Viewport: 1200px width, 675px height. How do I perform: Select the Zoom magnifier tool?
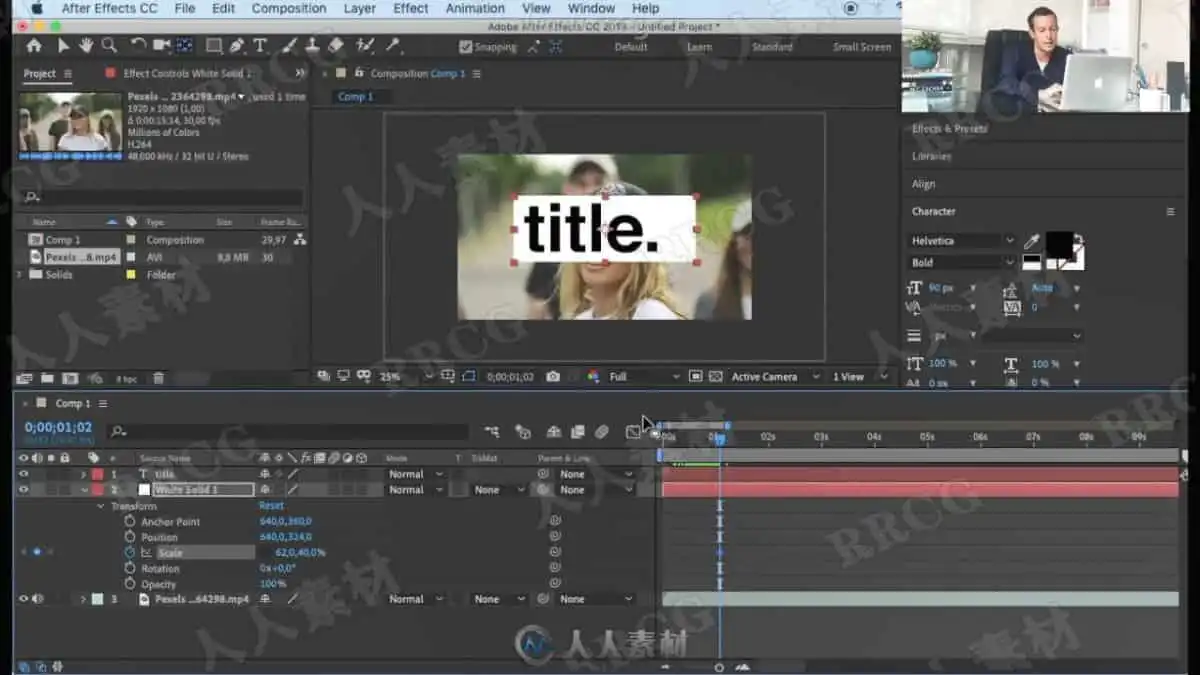pos(109,46)
